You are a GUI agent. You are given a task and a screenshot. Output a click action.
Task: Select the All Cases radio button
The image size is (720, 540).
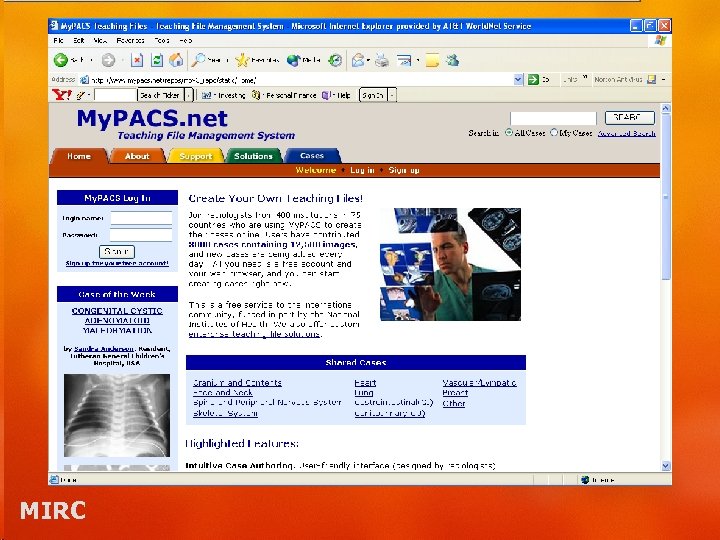click(x=509, y=132)
